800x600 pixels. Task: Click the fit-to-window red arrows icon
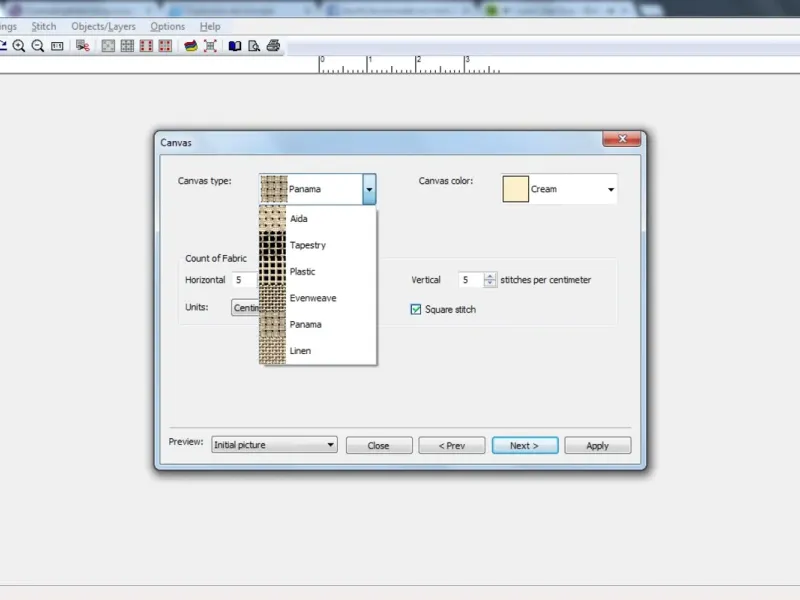[210, 46]
